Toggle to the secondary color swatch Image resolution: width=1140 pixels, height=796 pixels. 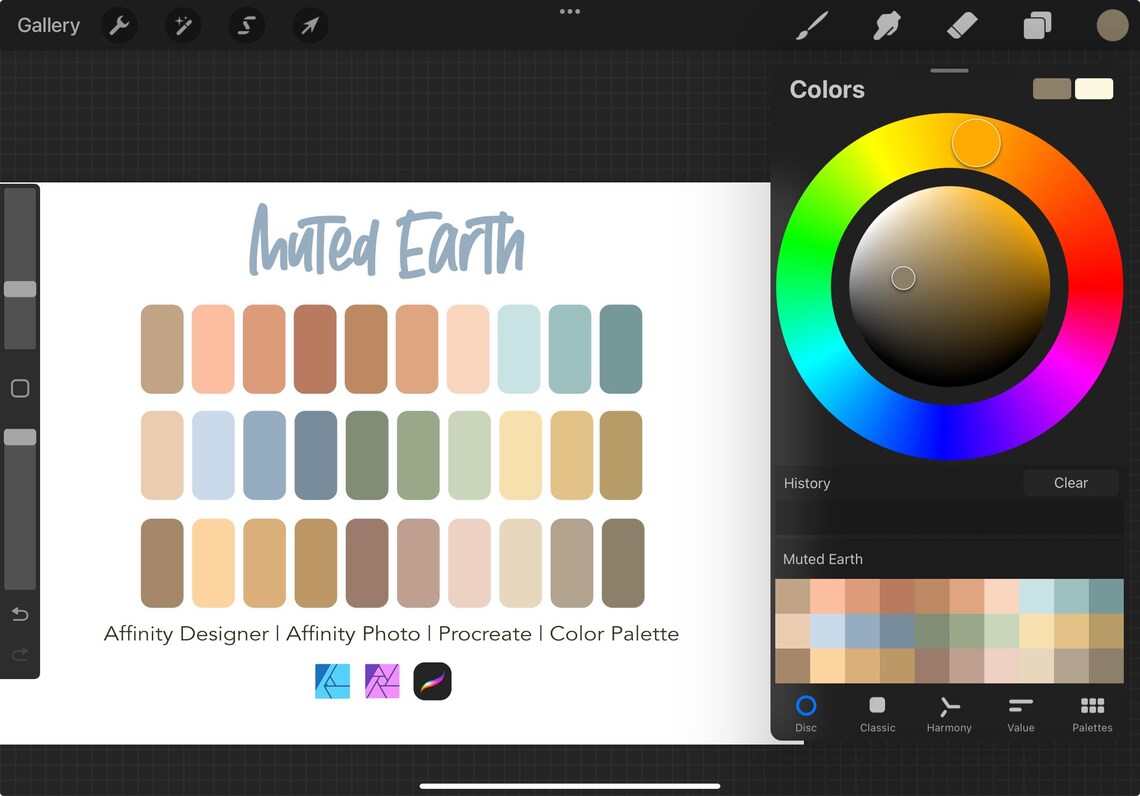pyautogui.click(x=1094, y=88)
